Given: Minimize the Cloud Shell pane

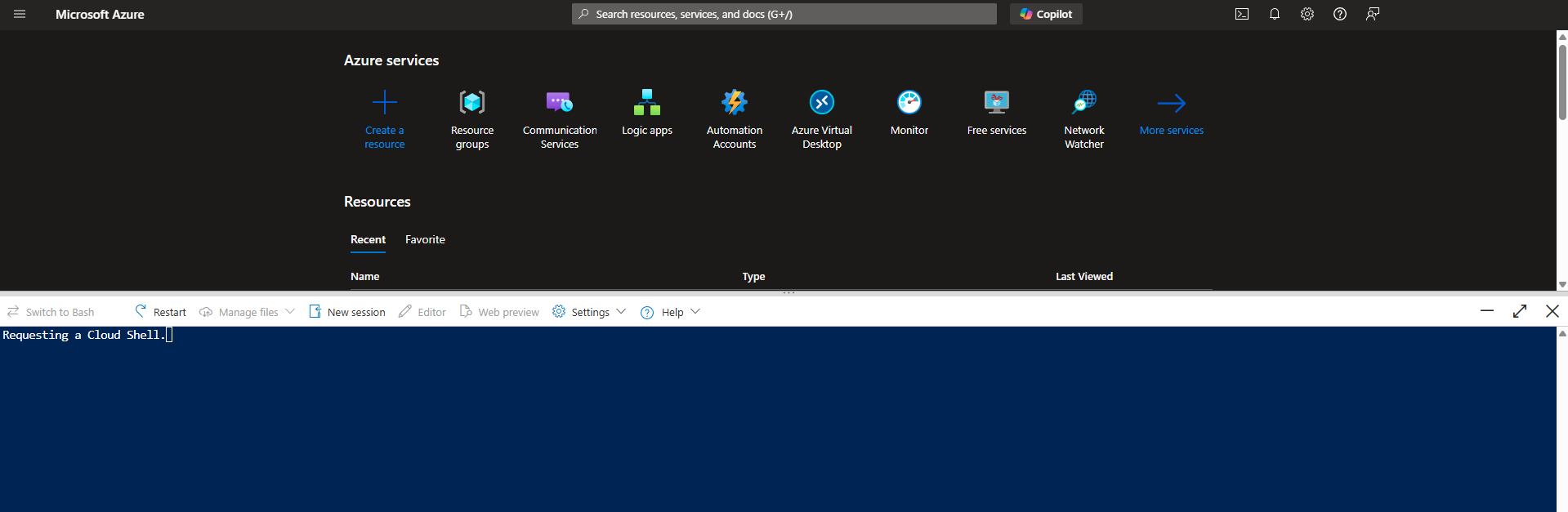Looking at the screenshot, I should pyautogui.click(x=1487, y=311).
